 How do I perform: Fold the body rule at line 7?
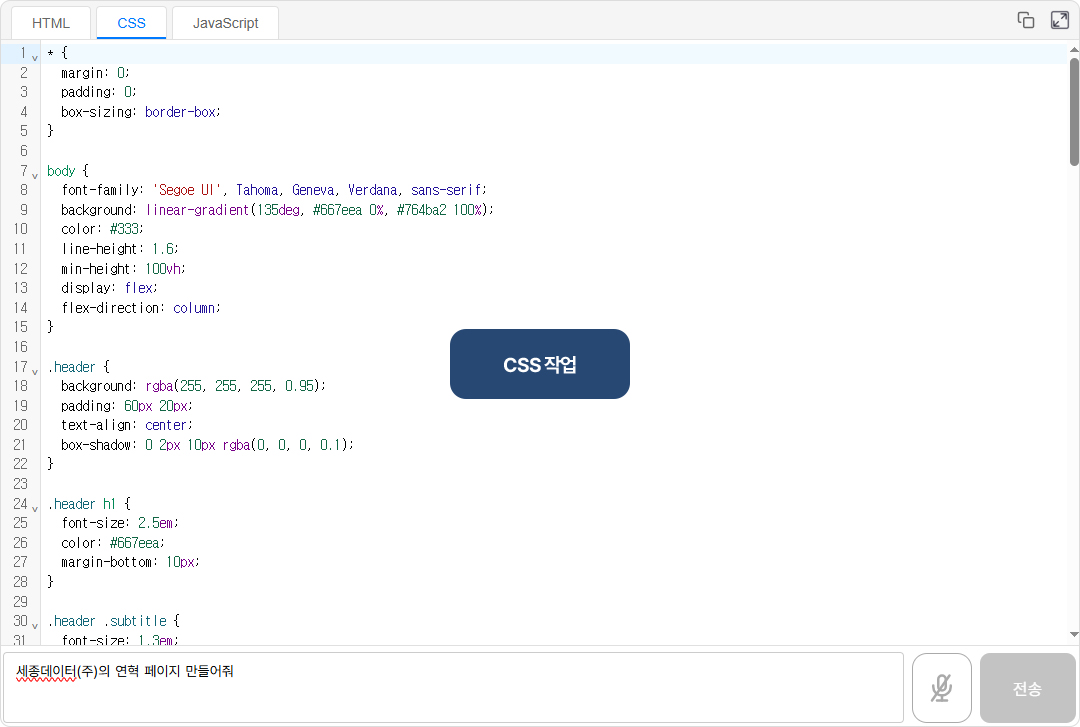pyautogui.click(x=35, y=174)
